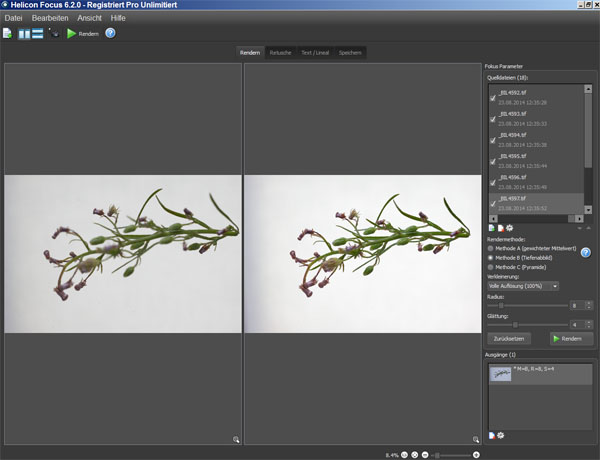Switch to side-by-side vertical split view
The width and height of the screenshot is (600, 460).
(x=24, y=33)
